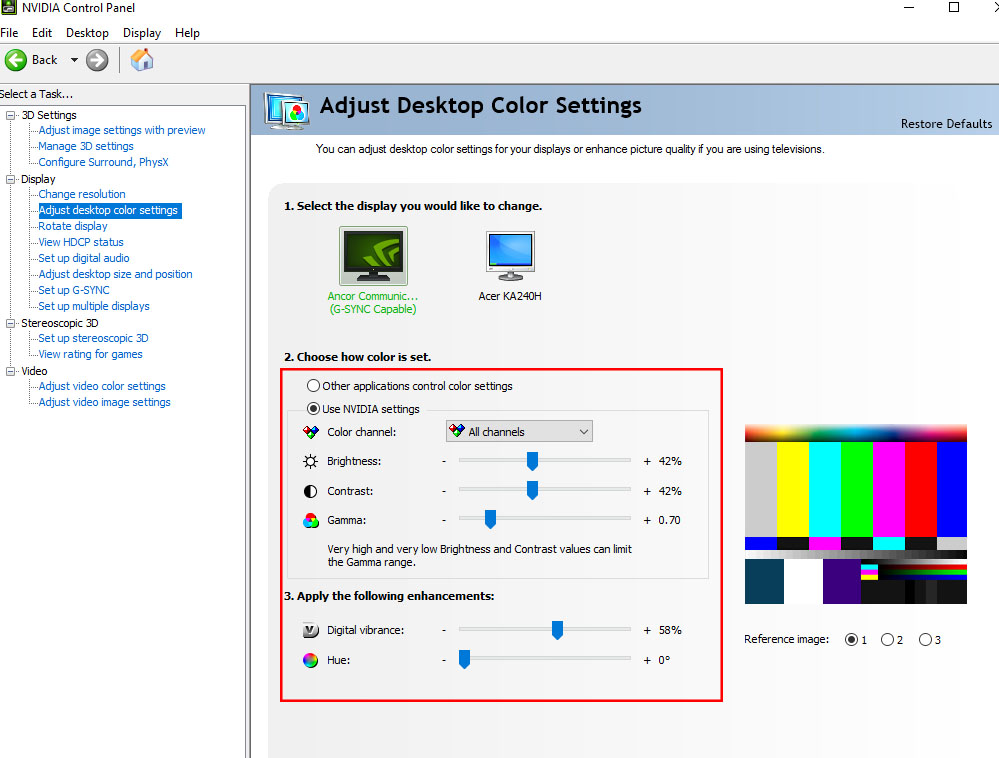Open Set up G-SYNC
999x758 pixels.
(74, 290)
